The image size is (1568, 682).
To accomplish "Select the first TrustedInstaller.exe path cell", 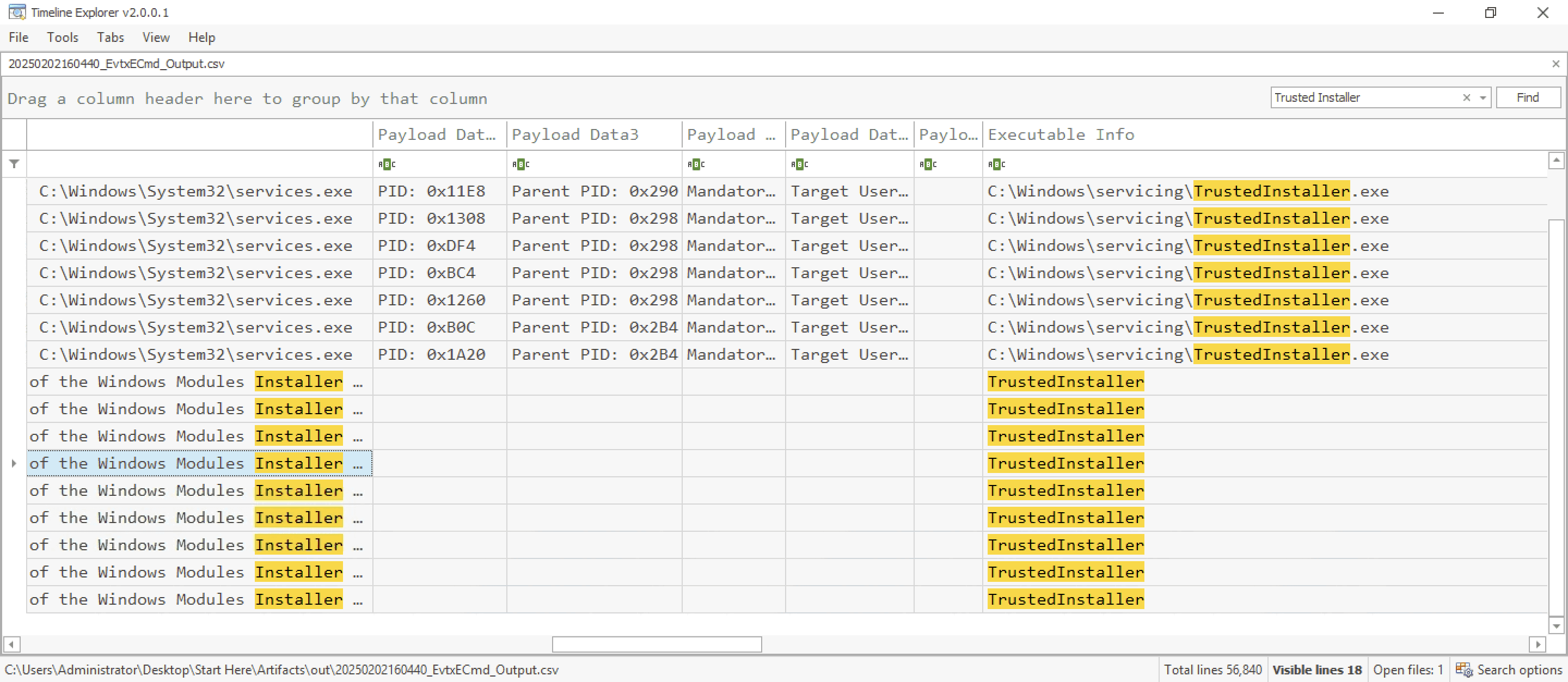I will (1265, 192).
